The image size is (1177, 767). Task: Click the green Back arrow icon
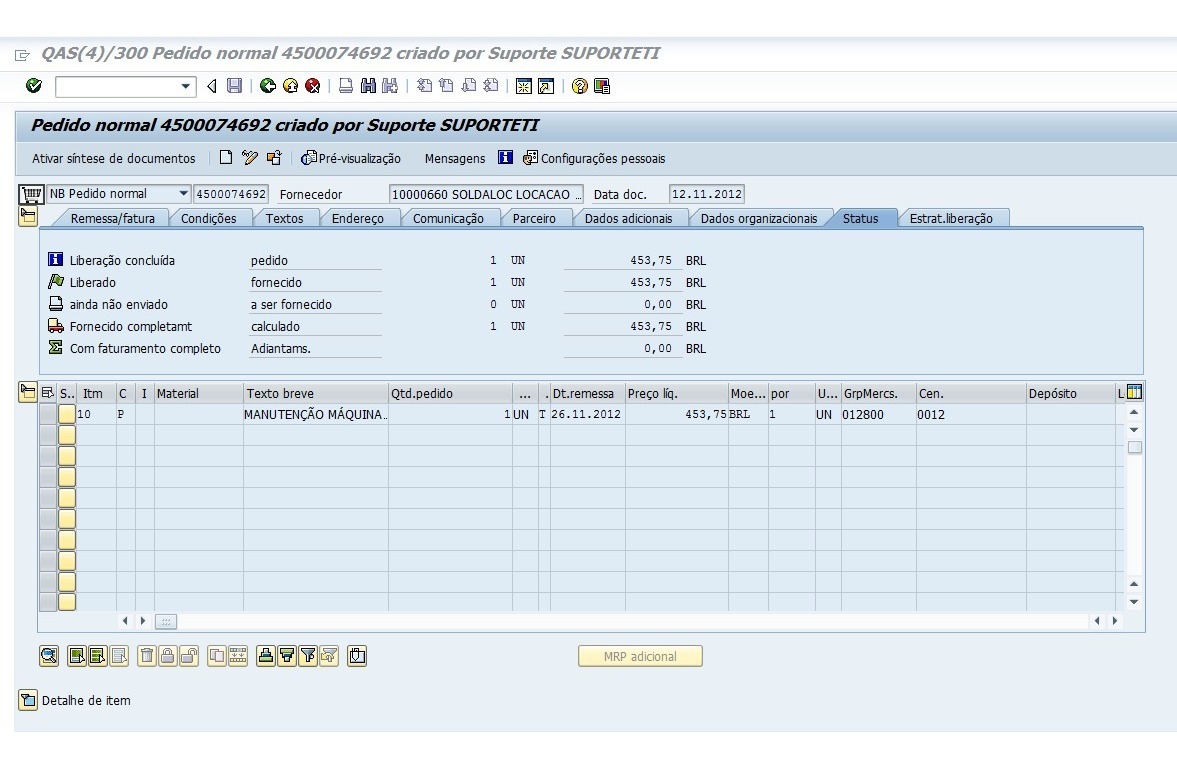click(267, 86)
